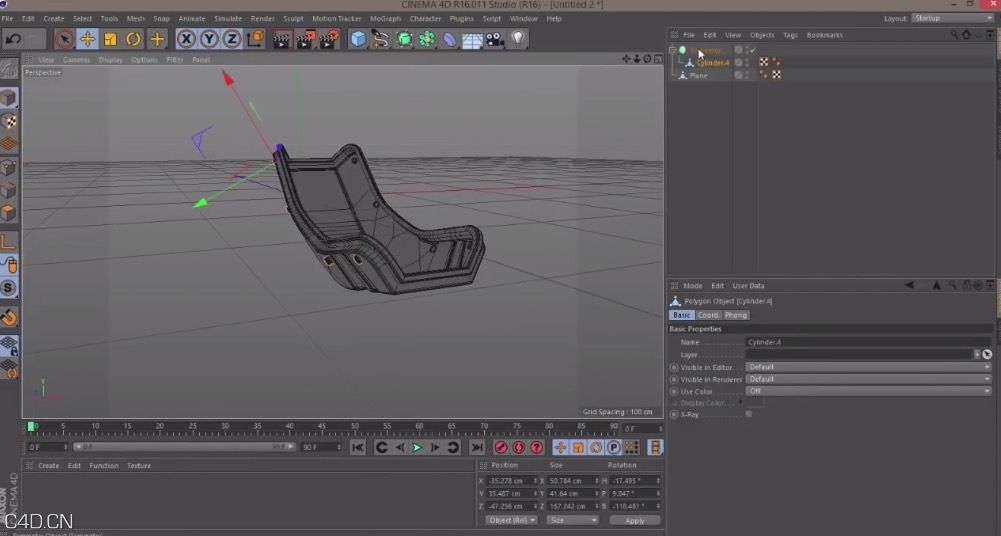Viewport: 1001px width, 536px height.
Task: Select the Basic tab in Attributes
Action: point(681,315)
